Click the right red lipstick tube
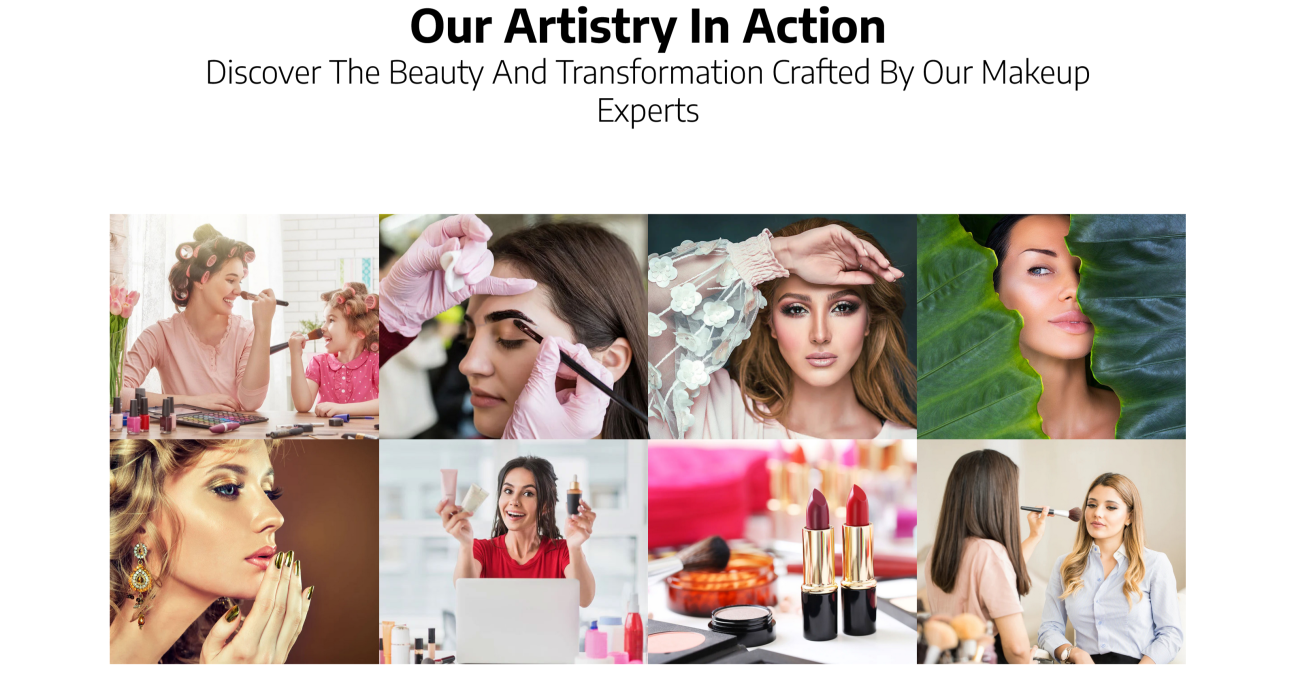Image resolution: width=1296 pixels, height=700 pixels. [858, 560]
